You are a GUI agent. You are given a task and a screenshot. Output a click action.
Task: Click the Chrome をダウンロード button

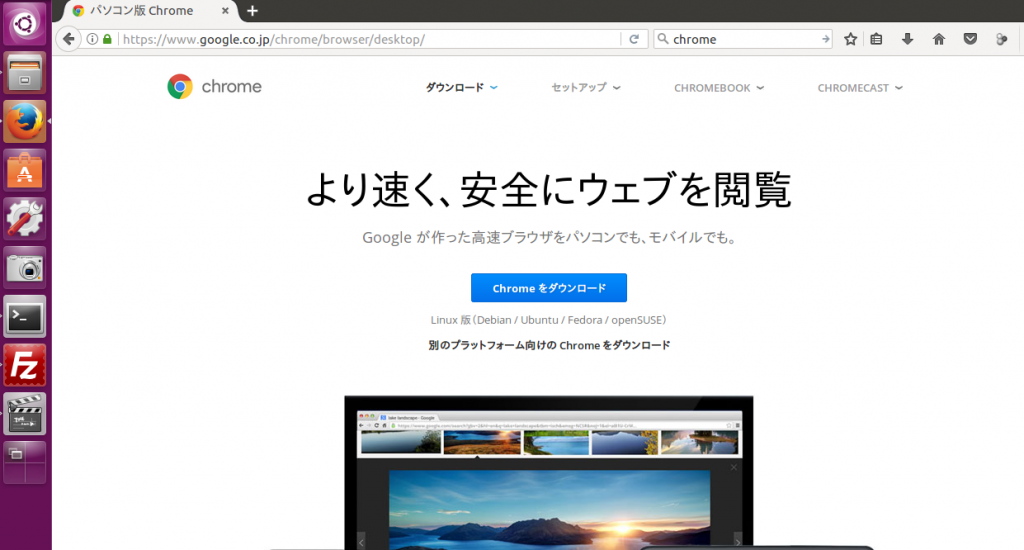[x=549, y=287]
